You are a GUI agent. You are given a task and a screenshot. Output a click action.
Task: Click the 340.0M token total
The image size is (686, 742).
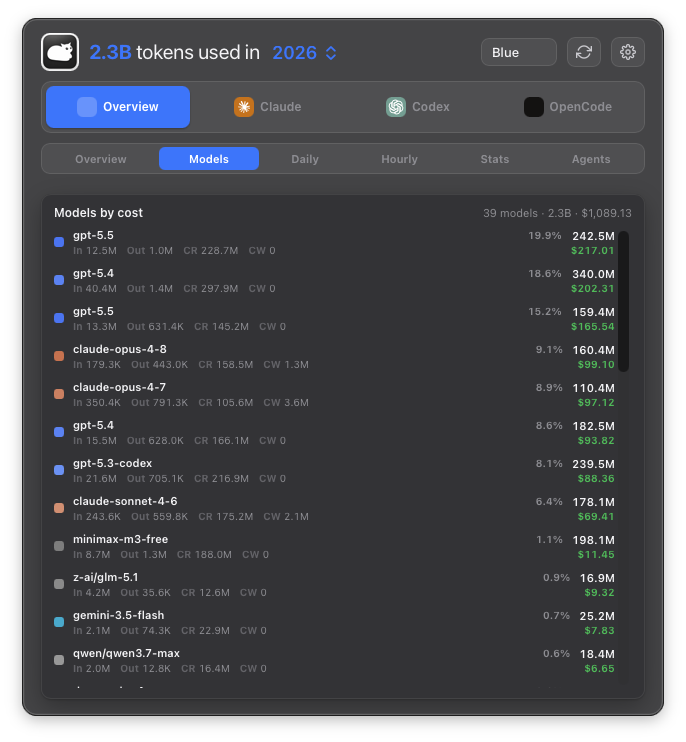(x=593, y=274)
